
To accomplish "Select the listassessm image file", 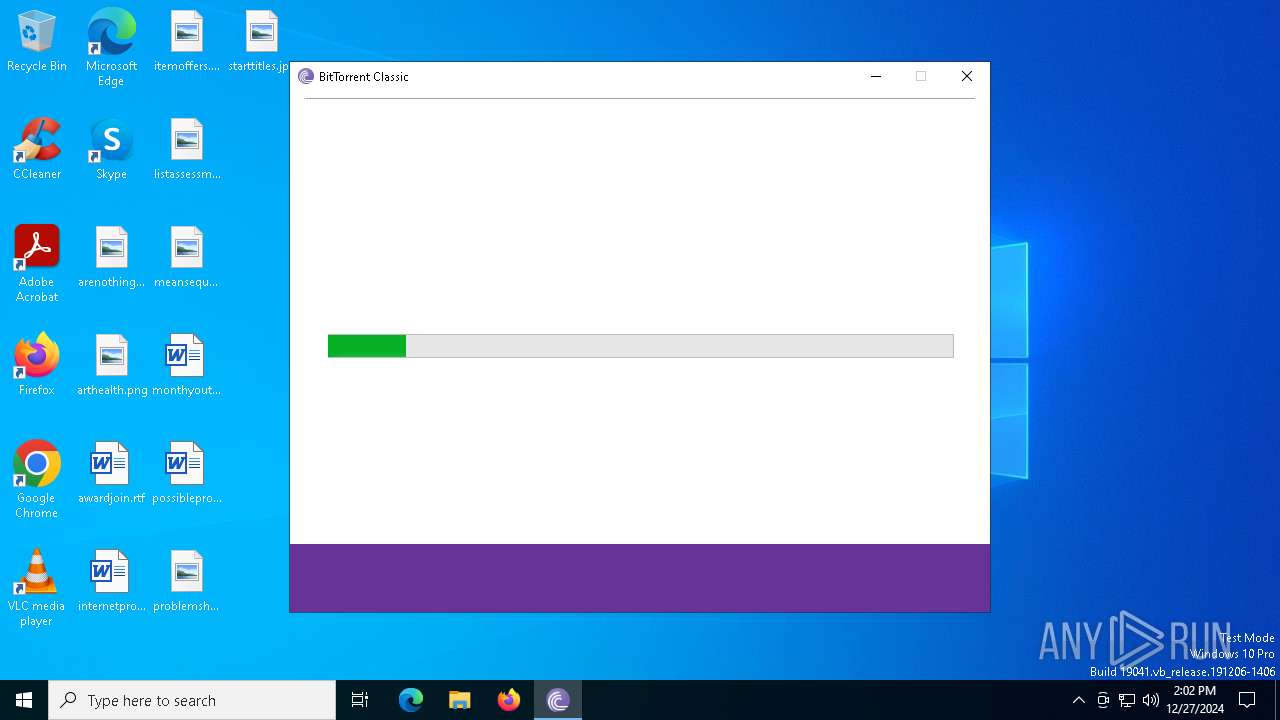I will point(187,149).
